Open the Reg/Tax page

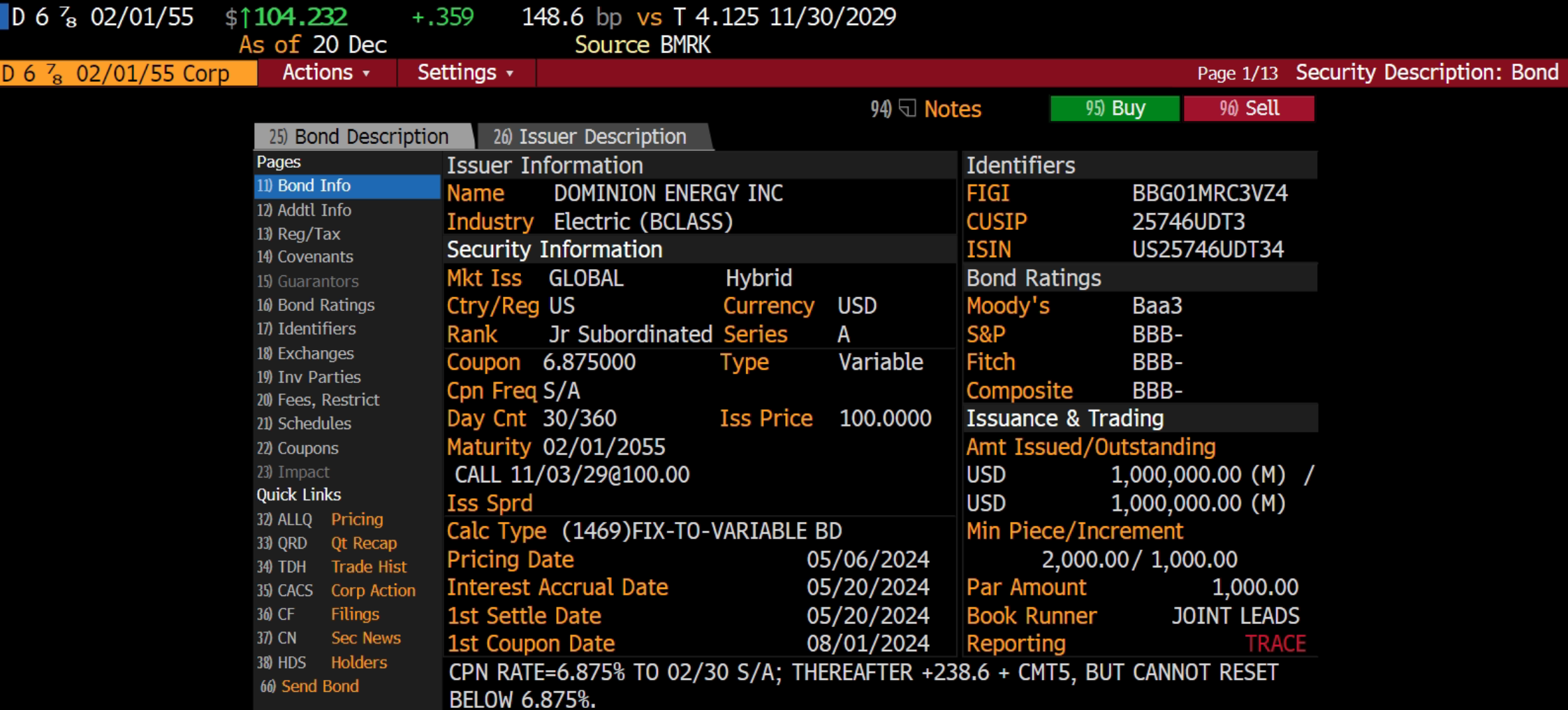[299, 233]
